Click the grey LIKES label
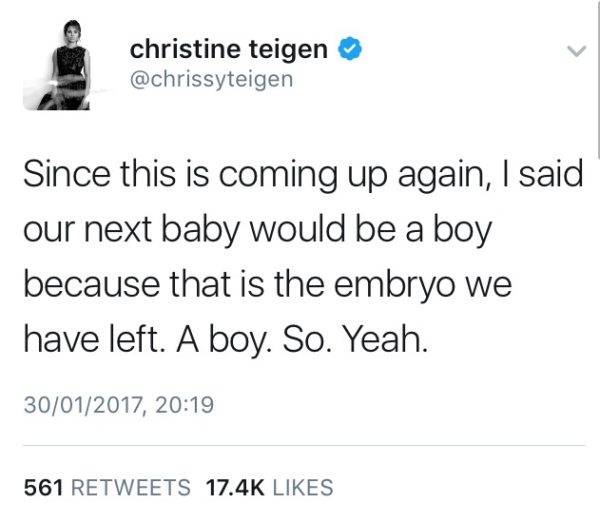600x522 pixels. pos(303,488)
